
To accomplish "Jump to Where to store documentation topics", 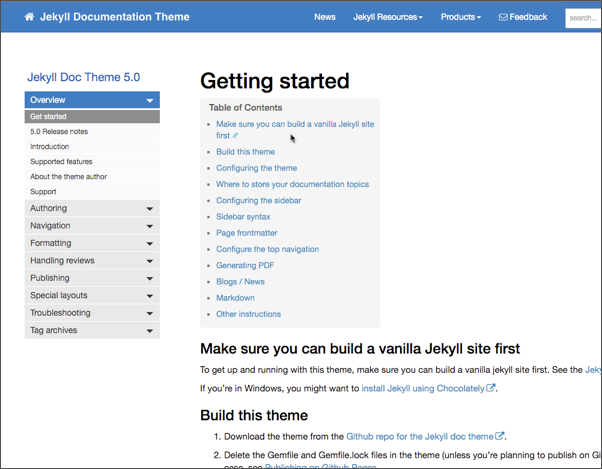I will [x=292, y=184].
